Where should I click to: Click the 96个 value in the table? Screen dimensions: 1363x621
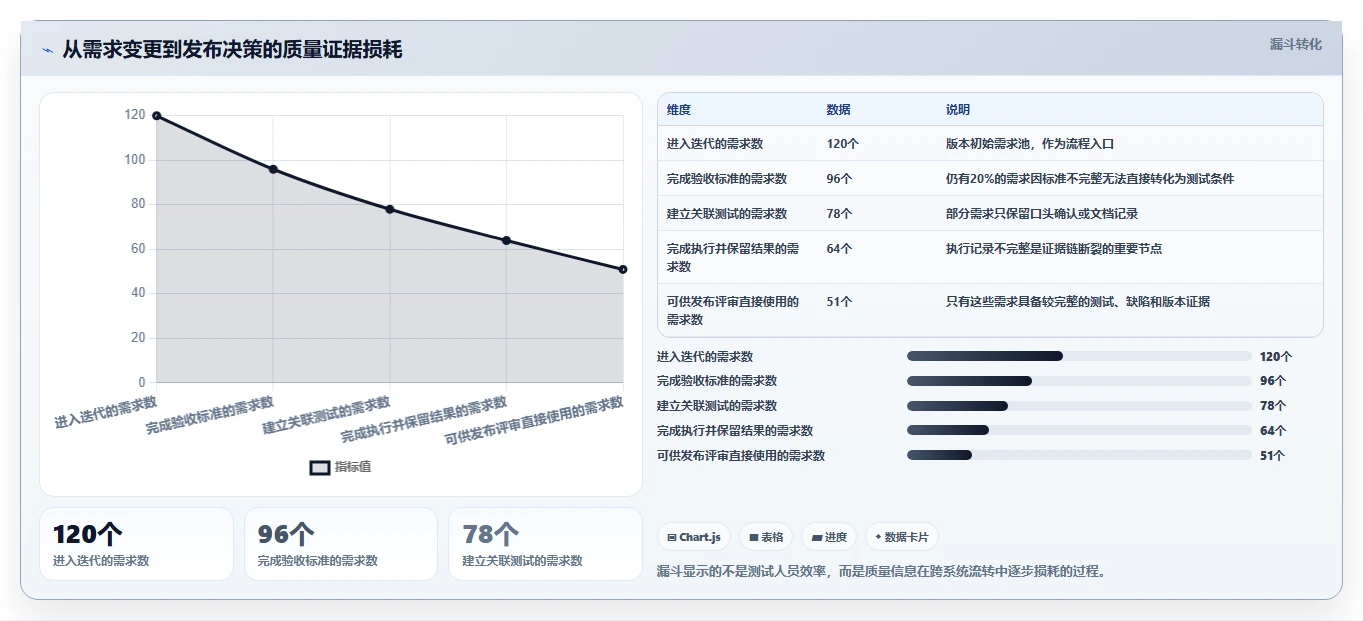(x=840, y=179)
